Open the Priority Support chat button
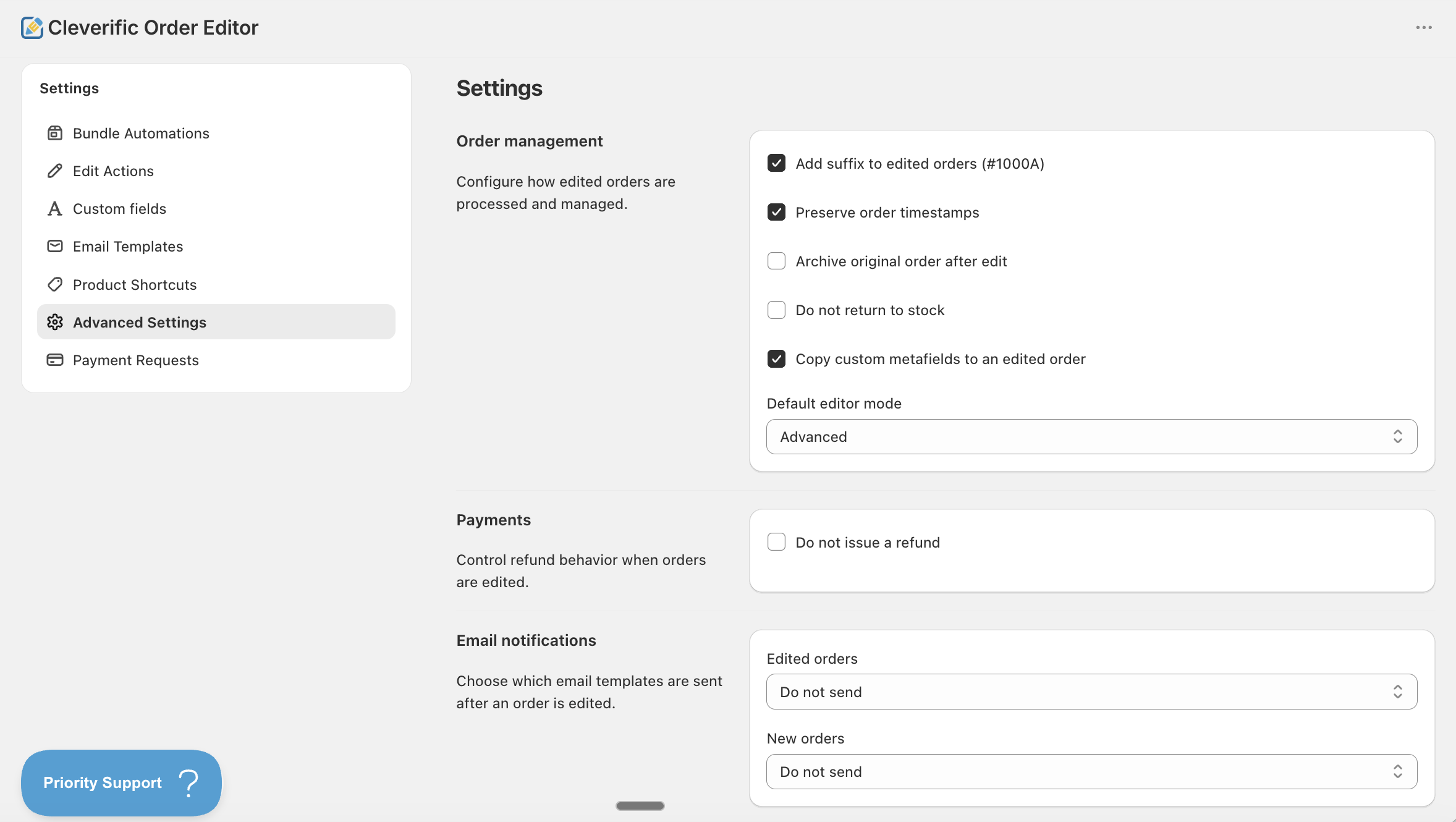 121,782
